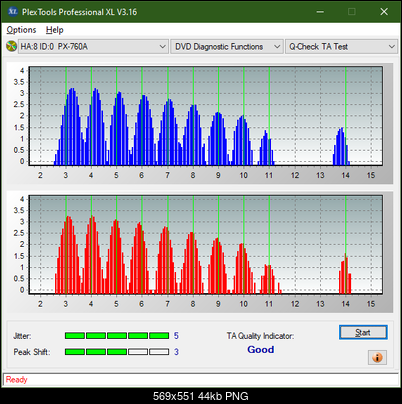Image resolution: width=402 pixels, height=404 pixels.
Task: Click the disc drive icon beside device selector
Action: pyautogui.click(x=11, y=46)
